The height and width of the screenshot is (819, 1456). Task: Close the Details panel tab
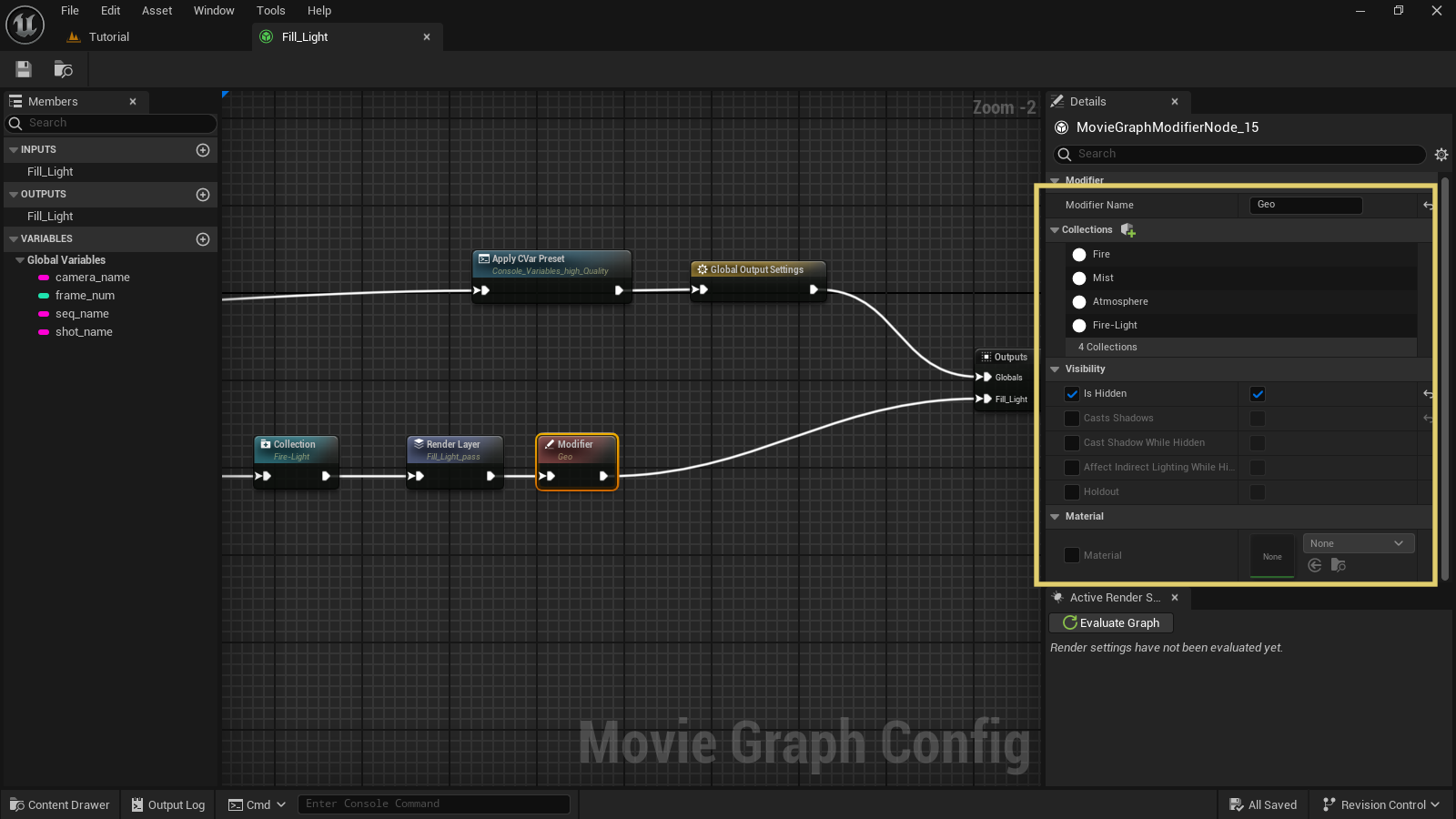[1175, 102]
